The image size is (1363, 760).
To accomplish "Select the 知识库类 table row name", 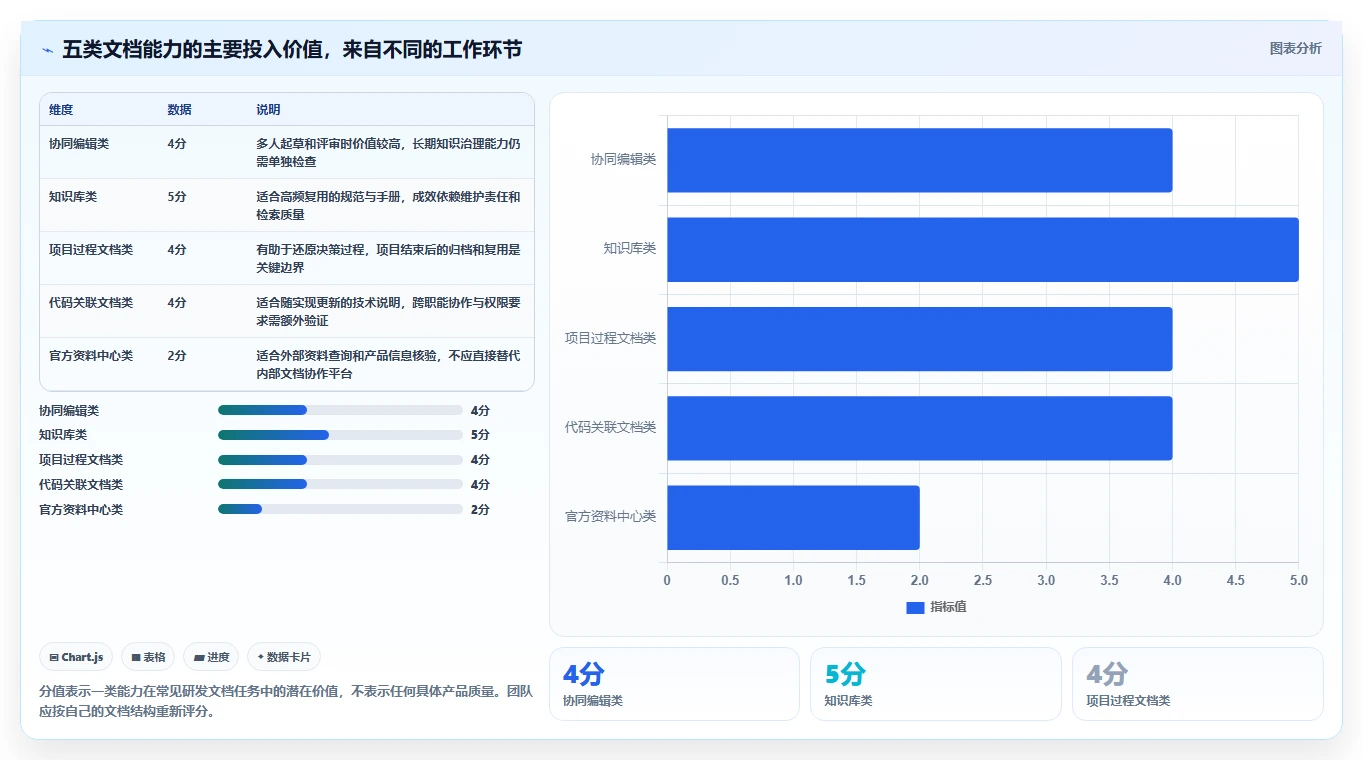I will (x=73, y=197).
